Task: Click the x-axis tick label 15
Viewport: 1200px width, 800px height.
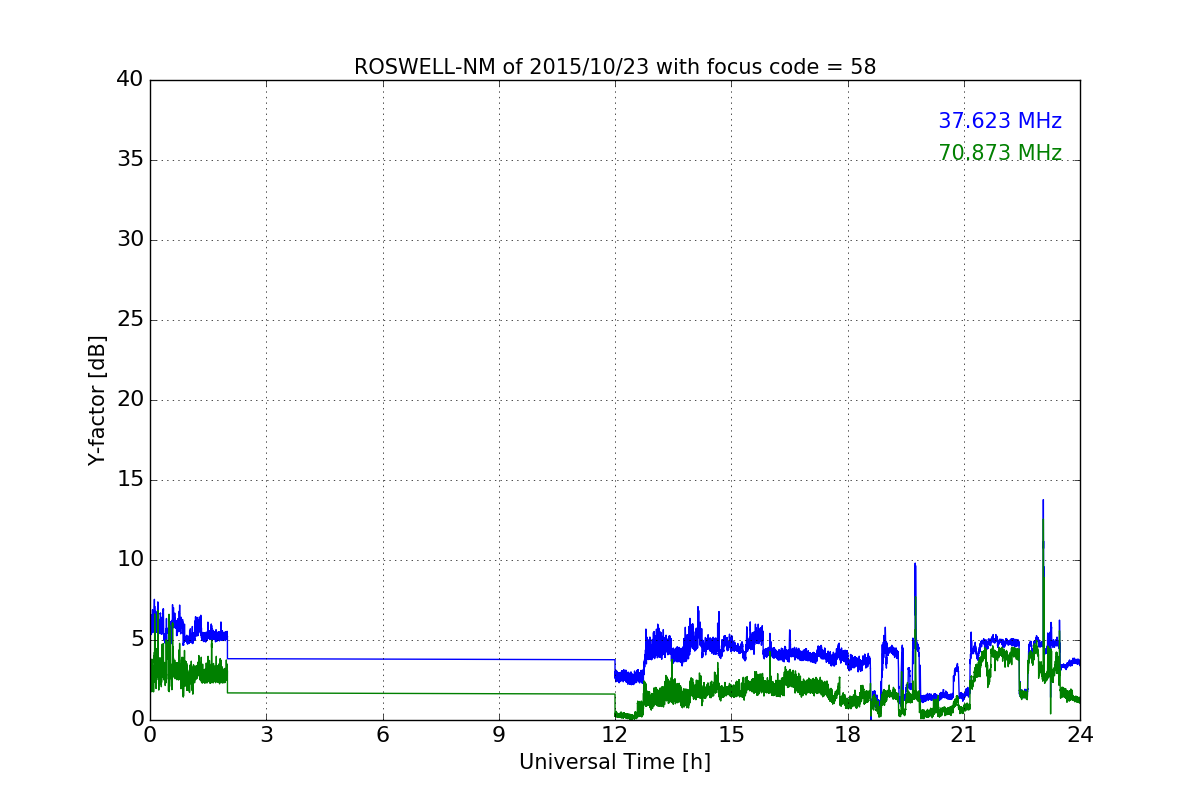Action: pyautogui.click(x=731, y=734)
